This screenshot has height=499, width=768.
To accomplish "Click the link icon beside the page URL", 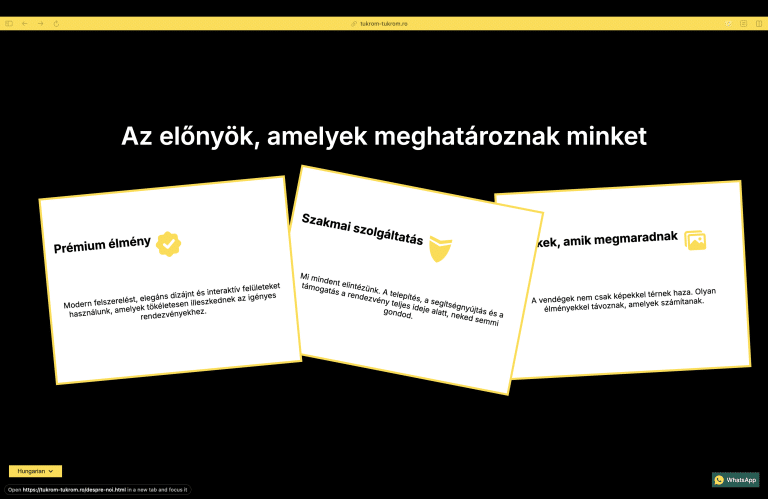I will tap(354, 24).
